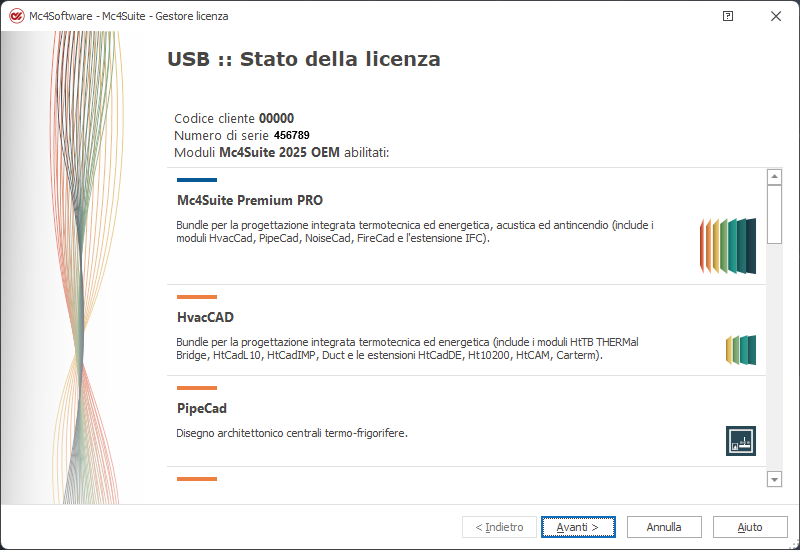Select the Mc4Suite Premium PRO heading
800x550 pixels.
point(250,201)
